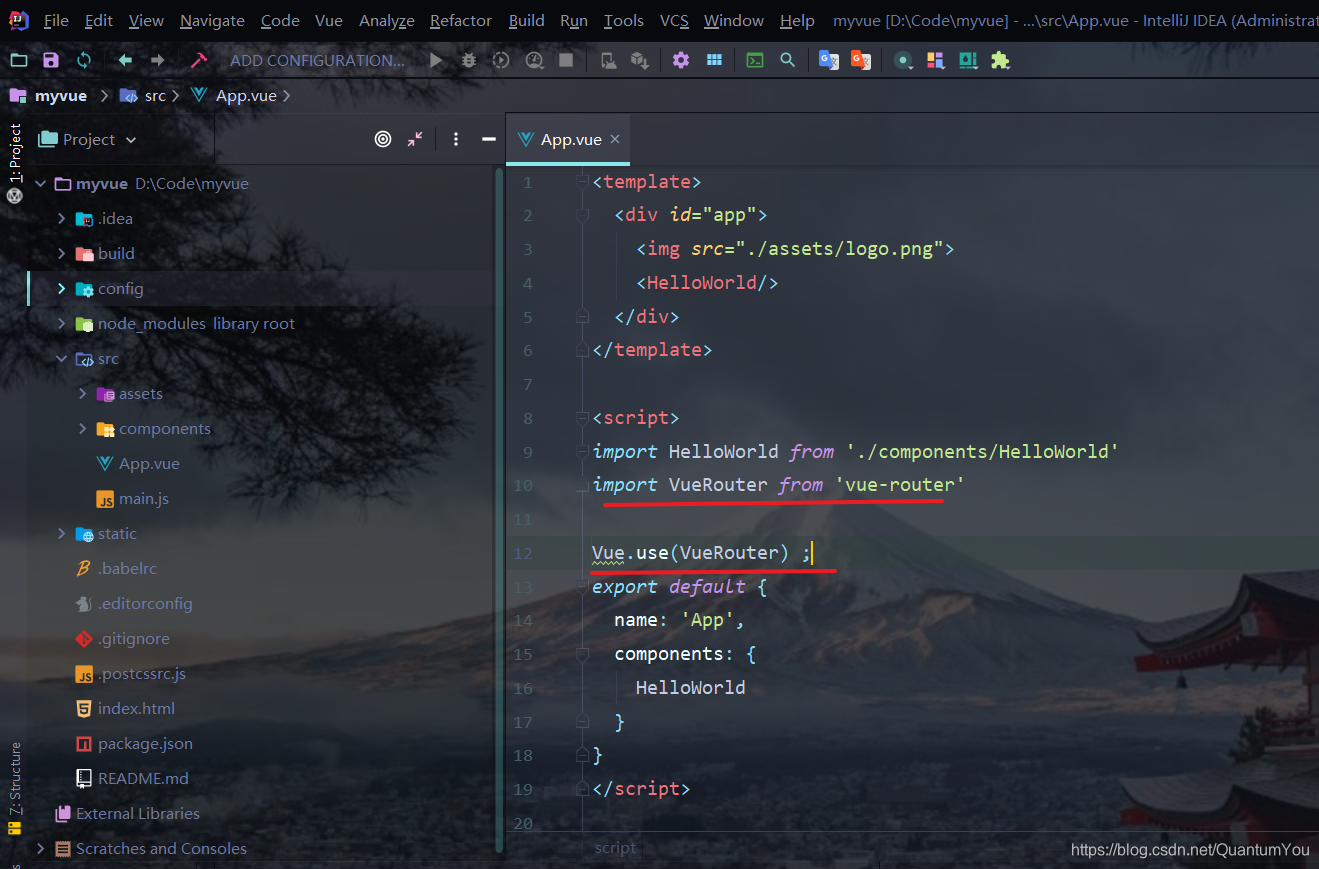Screen dimensions: 1319x869
Task: Click the Collapse All arrows icon
Action: (x=415, y=139)
